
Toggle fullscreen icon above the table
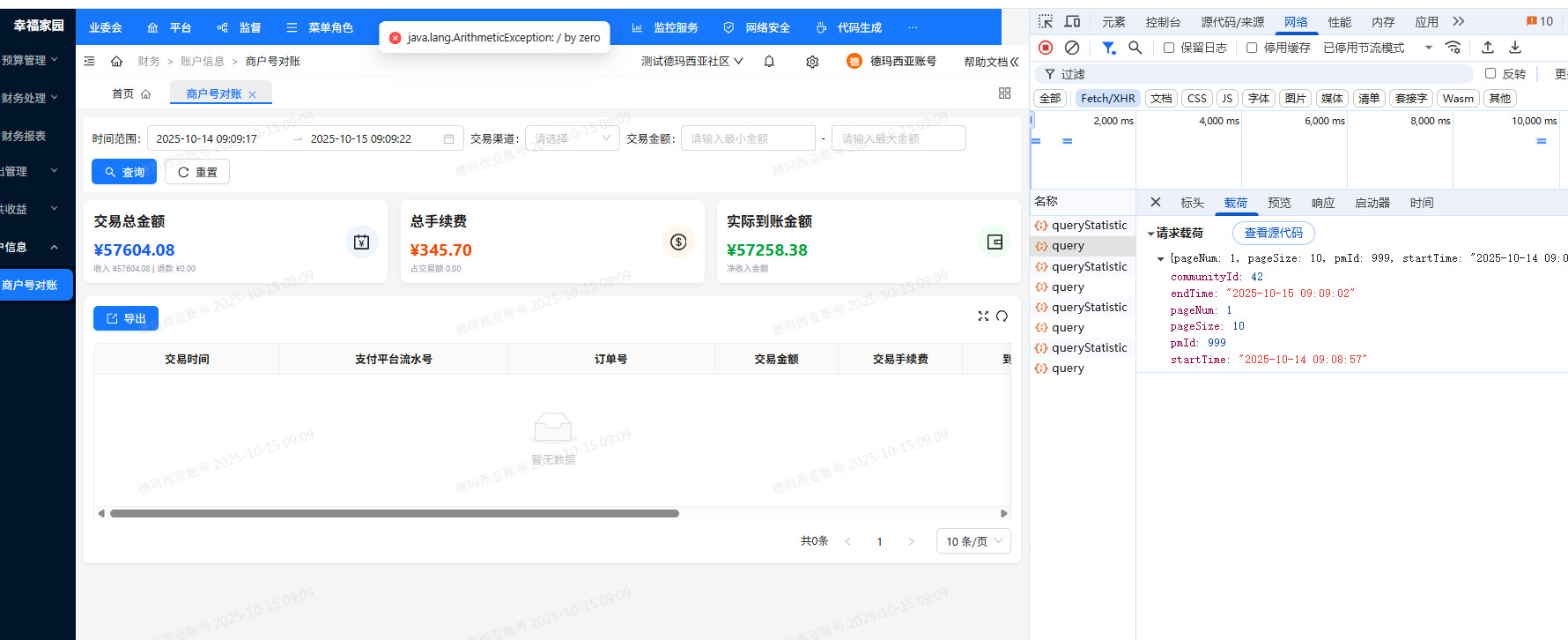coord(983,316)
